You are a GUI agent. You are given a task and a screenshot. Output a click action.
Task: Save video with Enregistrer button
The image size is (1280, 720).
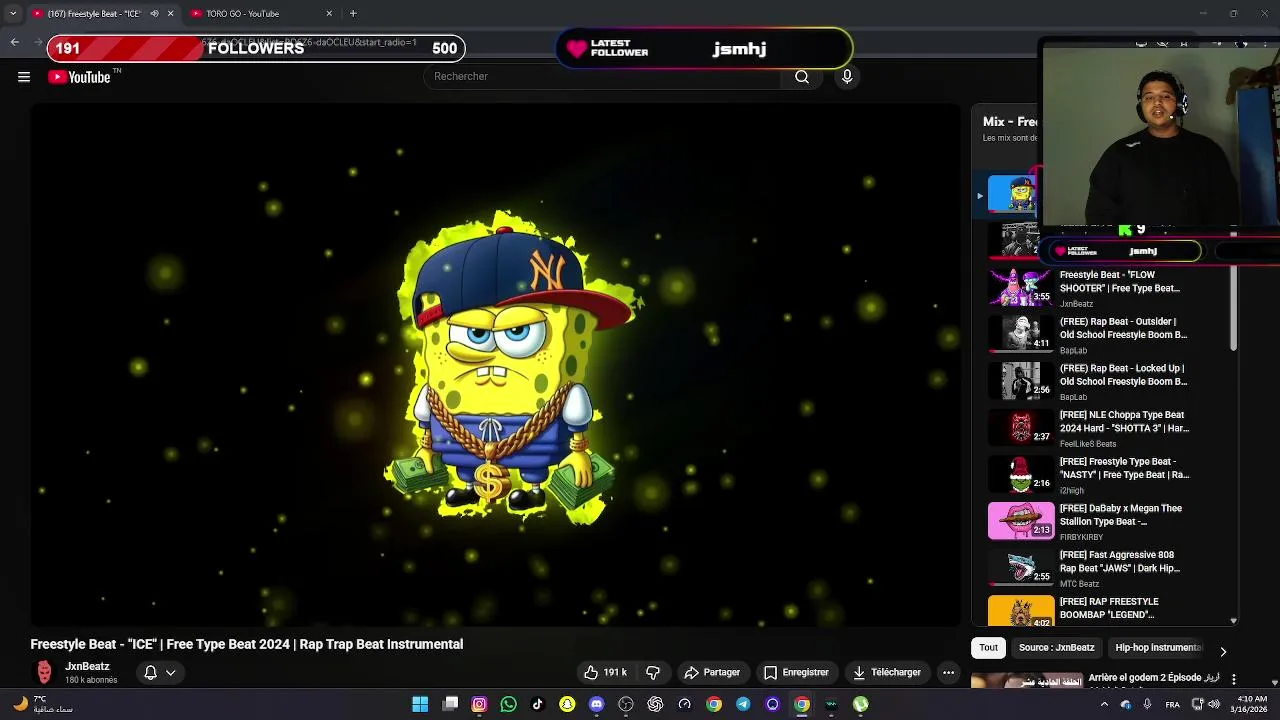[796, 673]
